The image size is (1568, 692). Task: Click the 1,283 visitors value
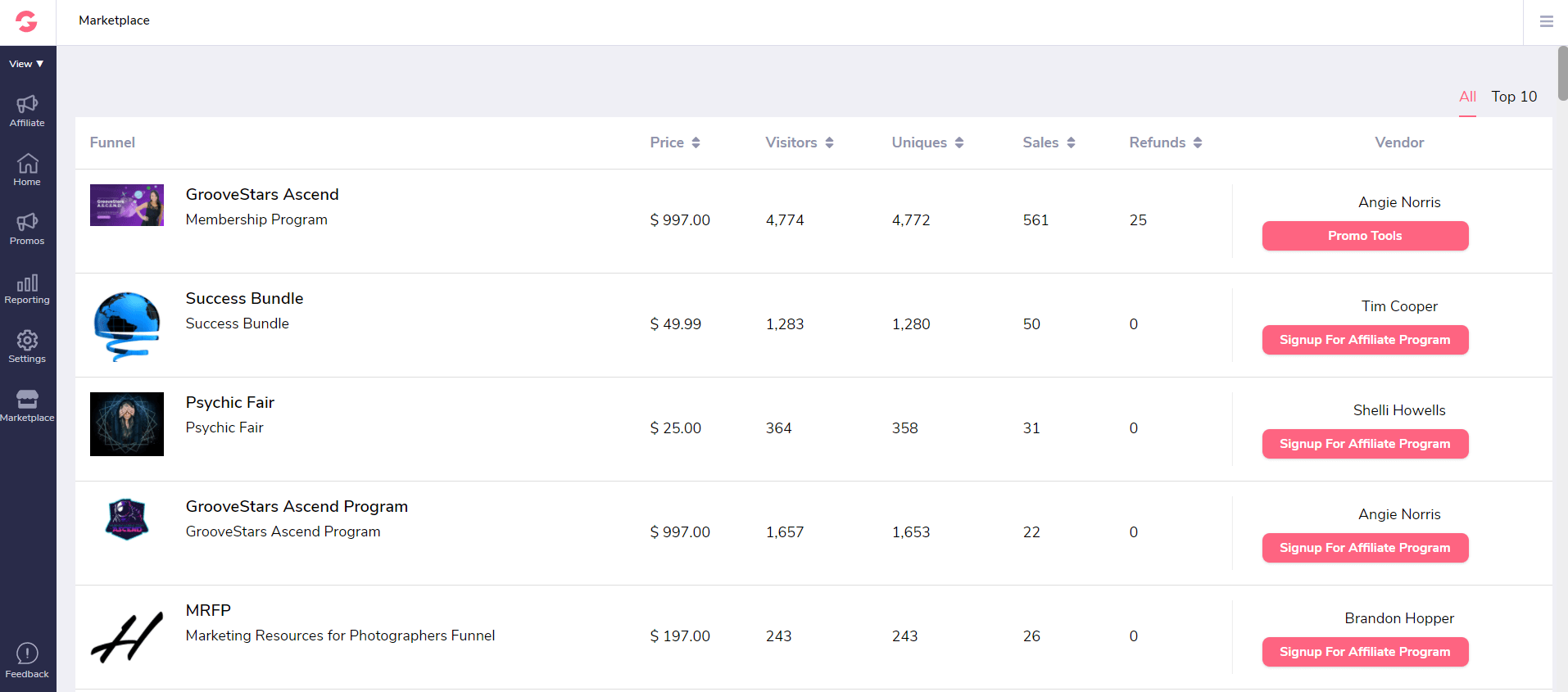point(785,324)
